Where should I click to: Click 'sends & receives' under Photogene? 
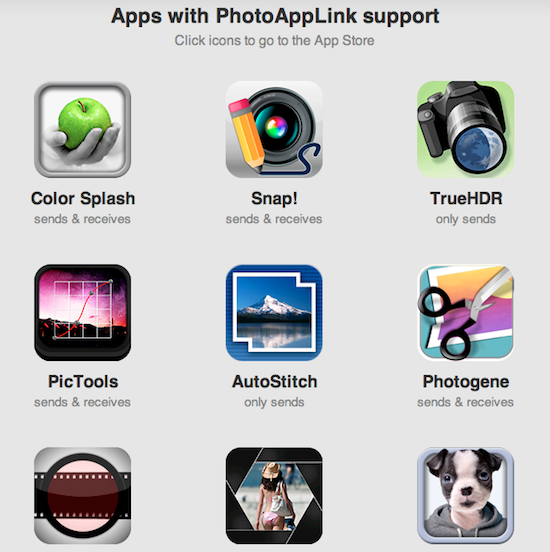point(465,402)
